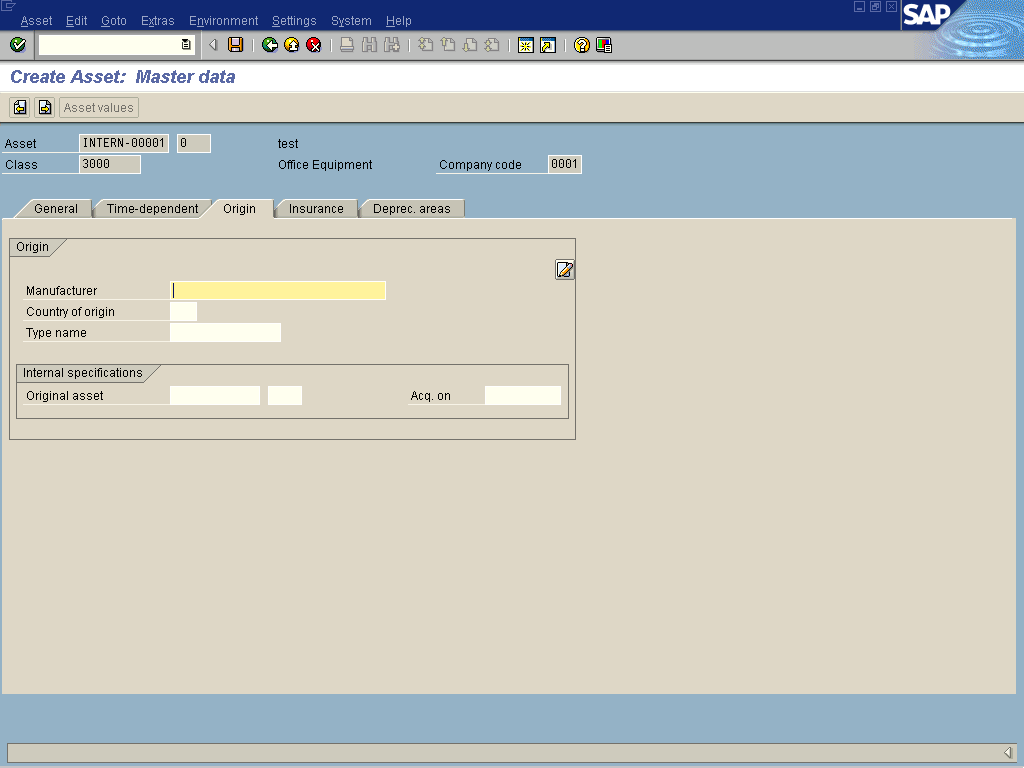The image size is (1024, 768).
Task: Open the long text editor icon in Origin
Action: (565, 269)
